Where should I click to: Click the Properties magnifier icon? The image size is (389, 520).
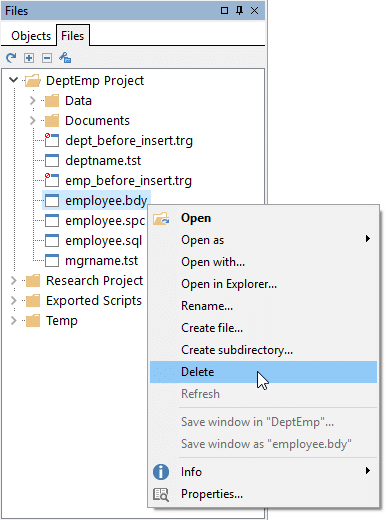[161, 494]
